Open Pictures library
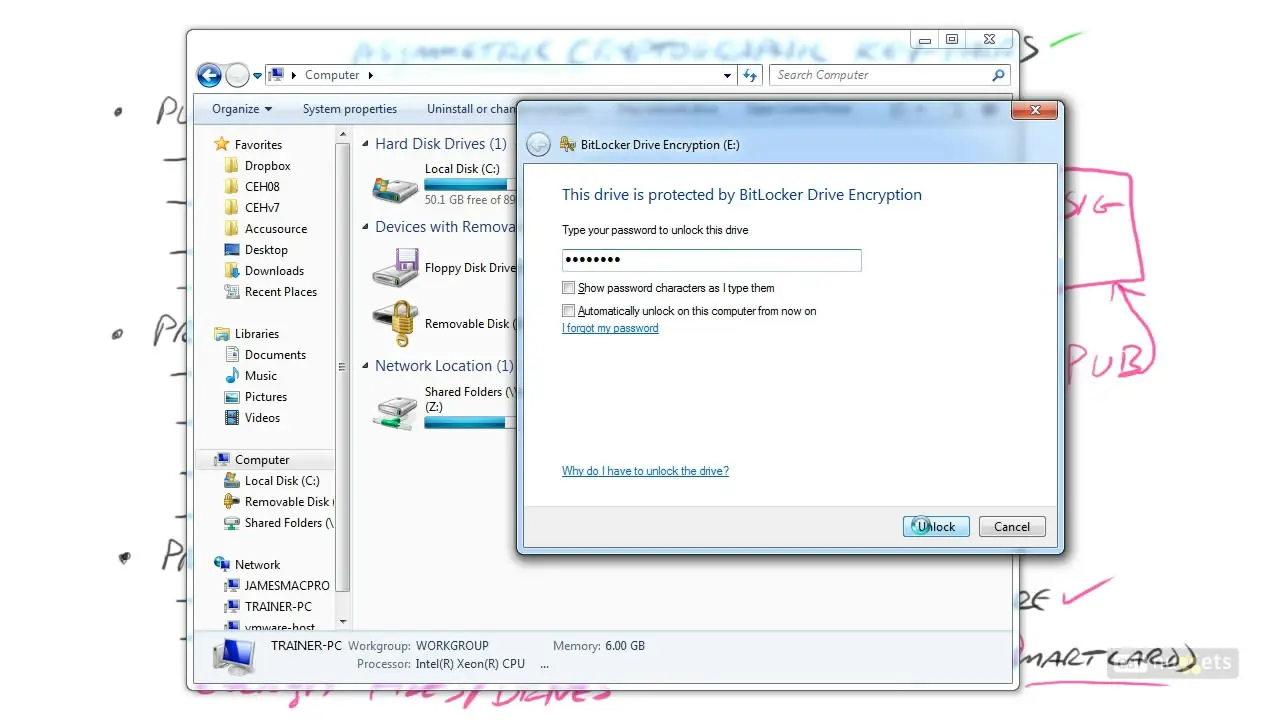This screenshot has height=720, width=1280. pos(265,397)
